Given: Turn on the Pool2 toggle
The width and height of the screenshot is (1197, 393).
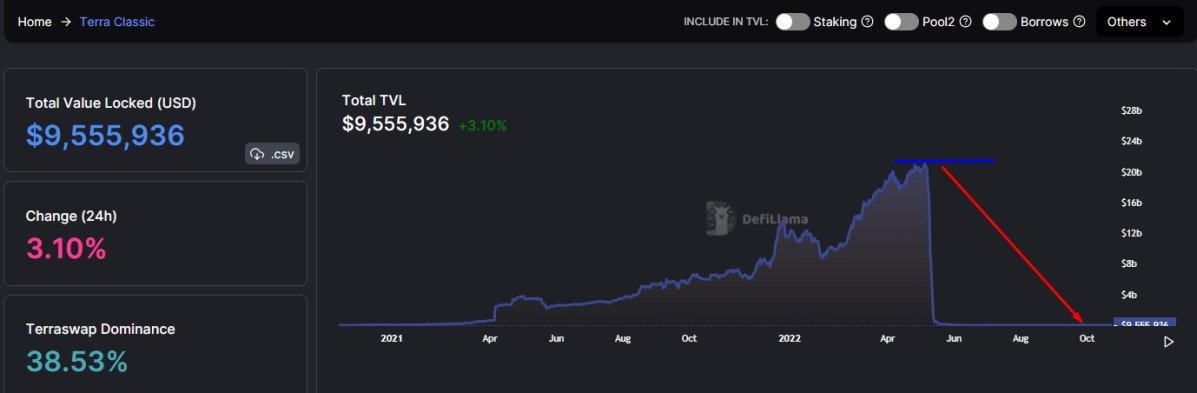Looking at the screenshot, I should (901, 22).
